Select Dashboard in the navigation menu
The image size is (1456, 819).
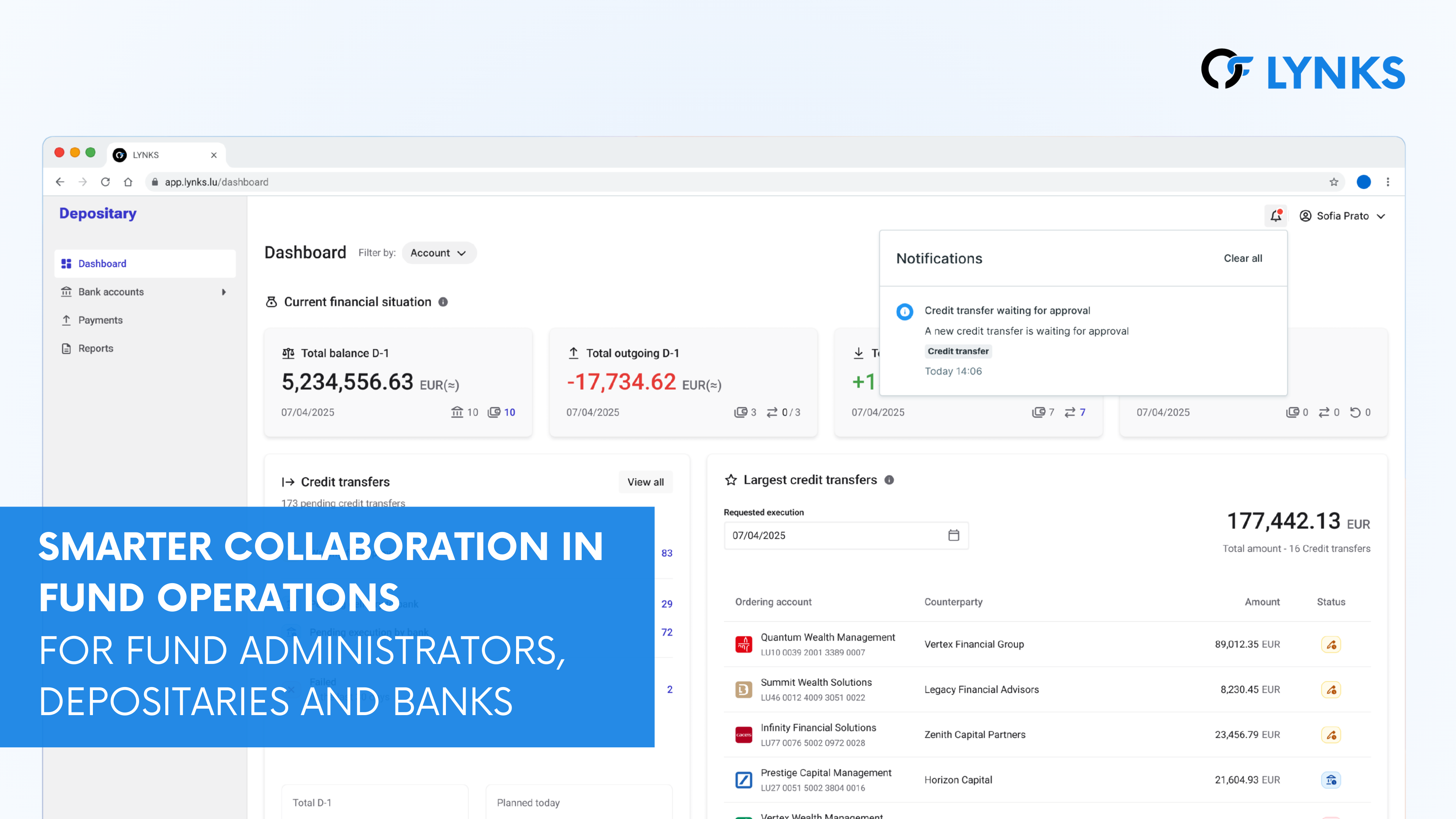pos(102,264)
